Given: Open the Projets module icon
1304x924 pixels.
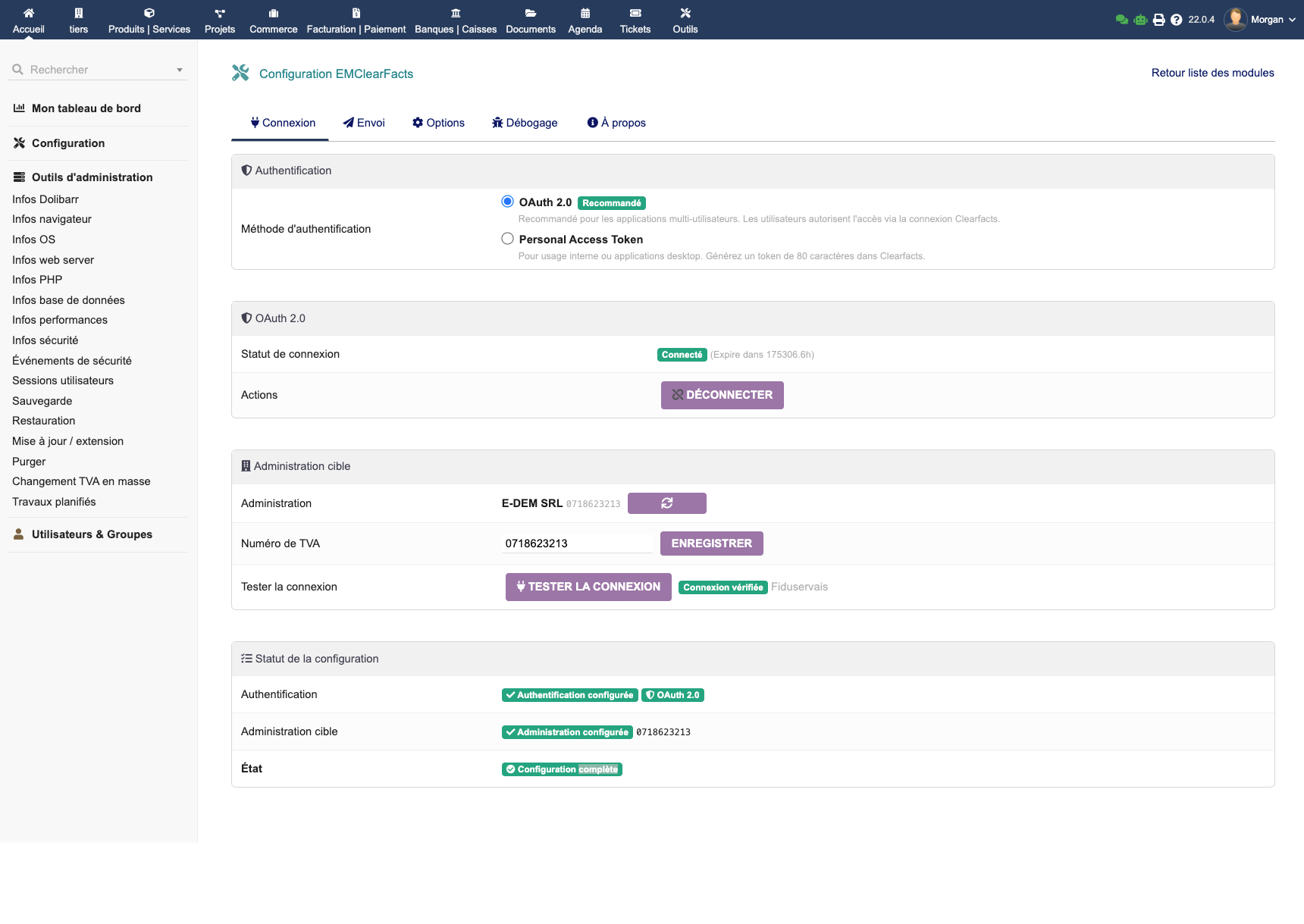Looking at the screenshot, I should pyautogui.click(x=220, y=20).
